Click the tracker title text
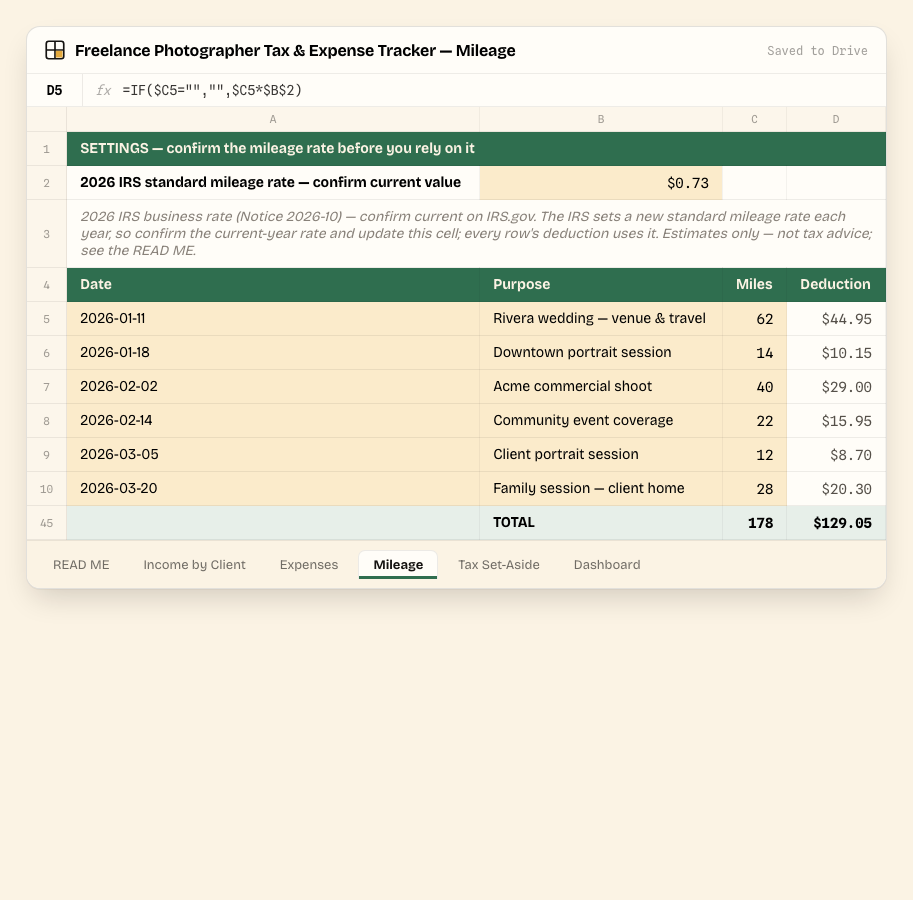Image resolution: width=913 pixels, height=900 pixels. (295, 51)
